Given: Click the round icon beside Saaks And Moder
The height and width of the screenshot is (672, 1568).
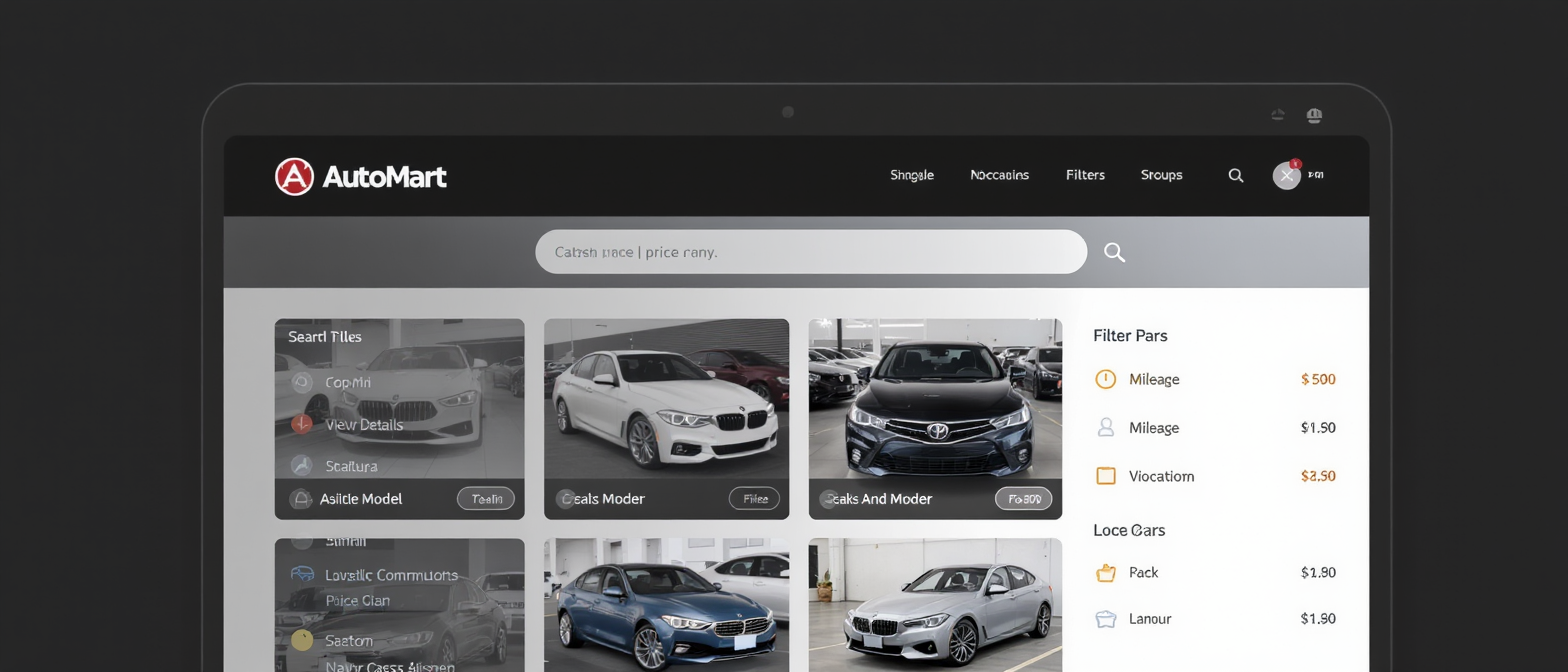Looking at the screenshot, I should pyautogui.click(x=829, y=498).
